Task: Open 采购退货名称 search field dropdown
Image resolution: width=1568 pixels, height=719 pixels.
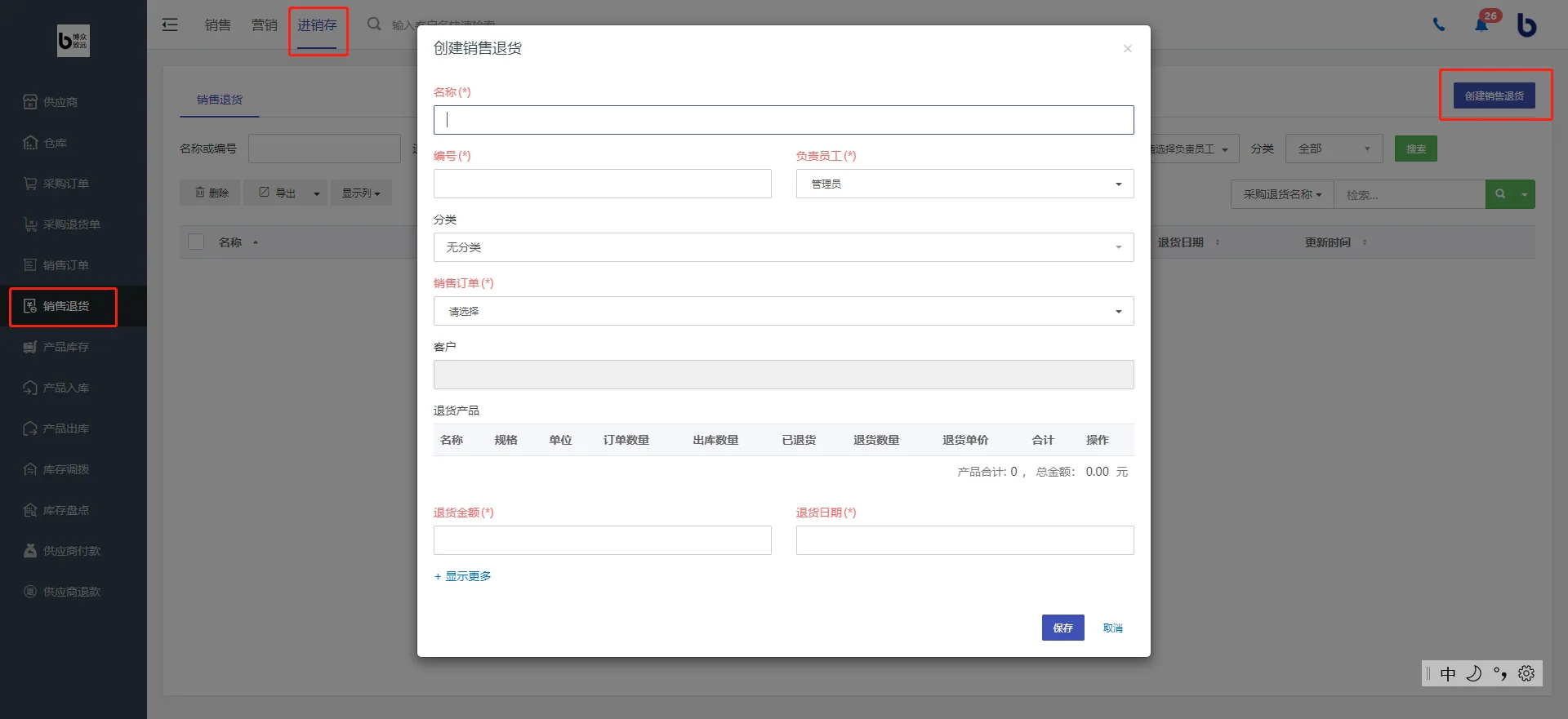Action: (x=1282, y=194)
